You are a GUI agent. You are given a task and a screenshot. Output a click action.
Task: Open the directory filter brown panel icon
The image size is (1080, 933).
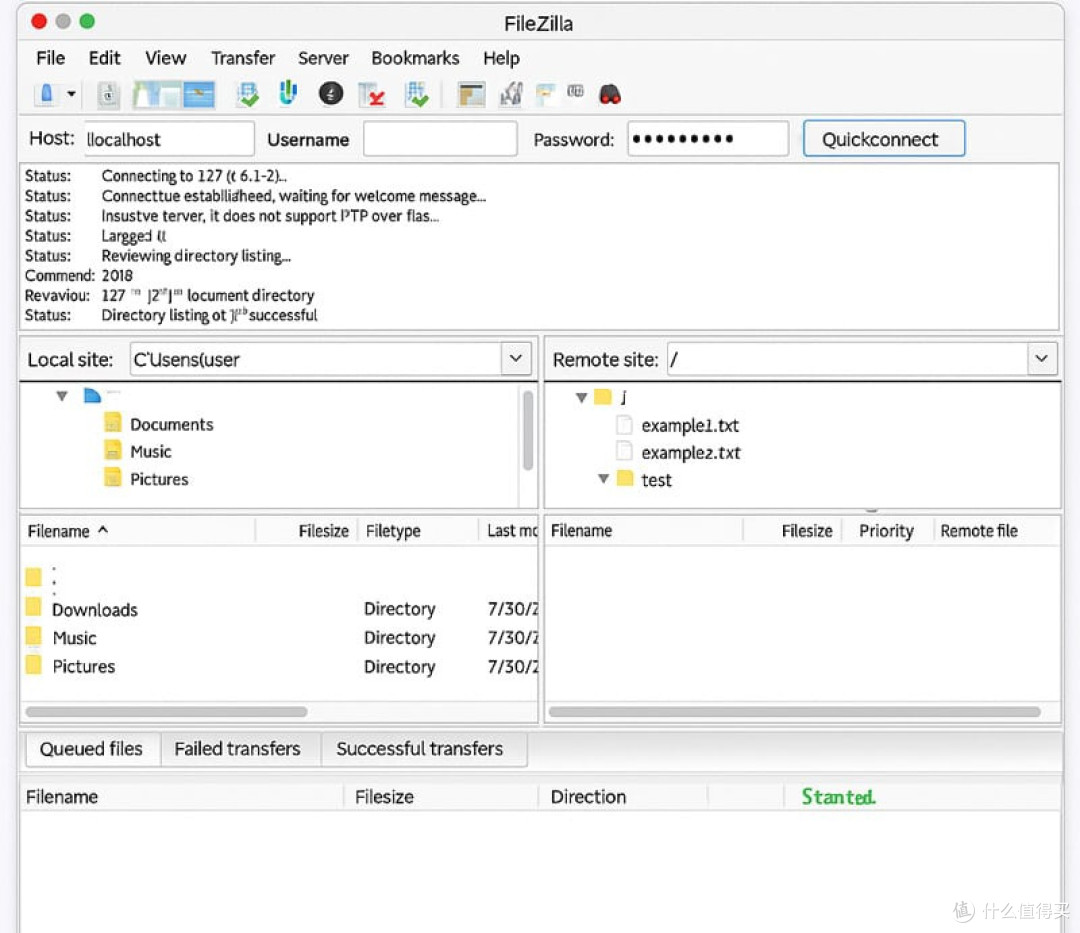(472, 94)
